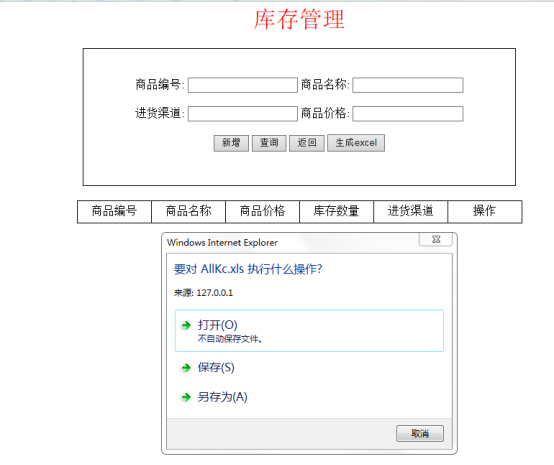Click the 新增 button
This screenshot has width=554, height=465.
point(231,143)
